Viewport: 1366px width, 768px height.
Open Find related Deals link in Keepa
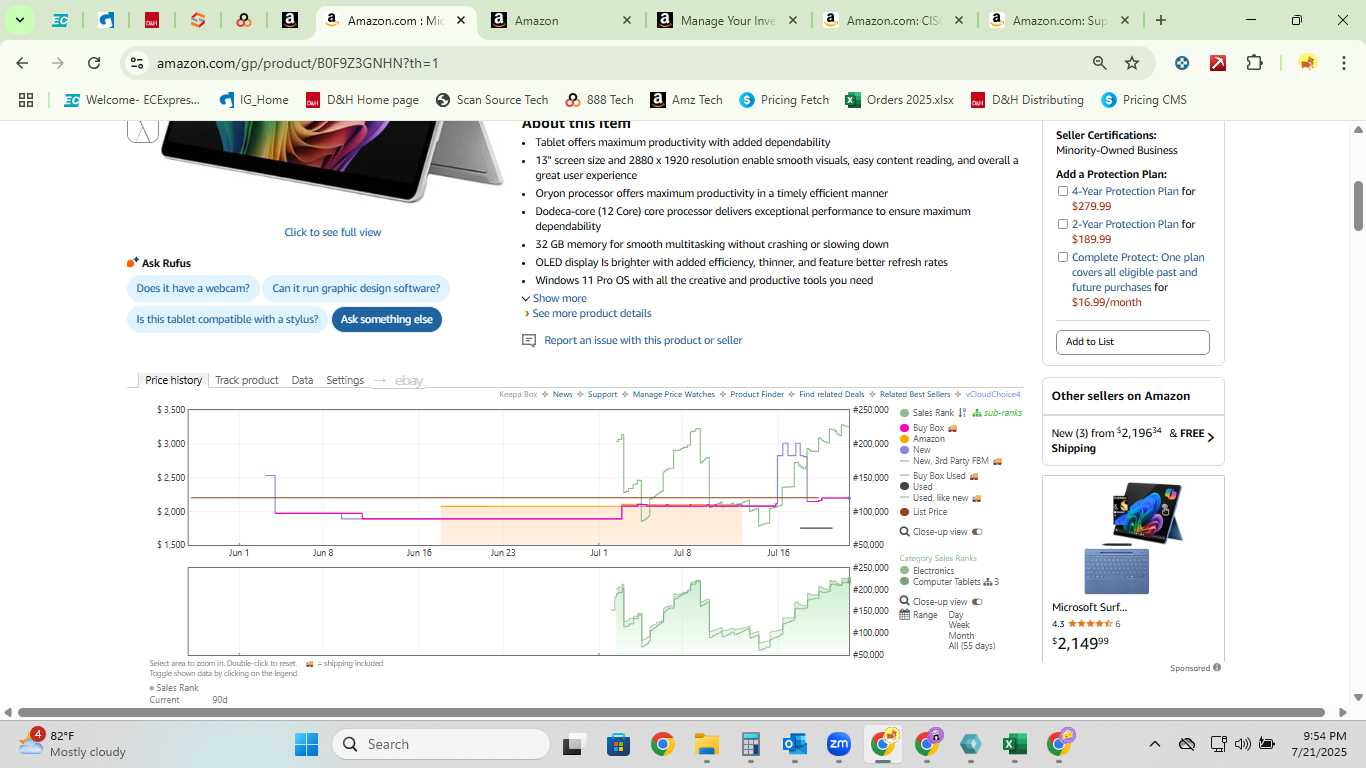832,394
